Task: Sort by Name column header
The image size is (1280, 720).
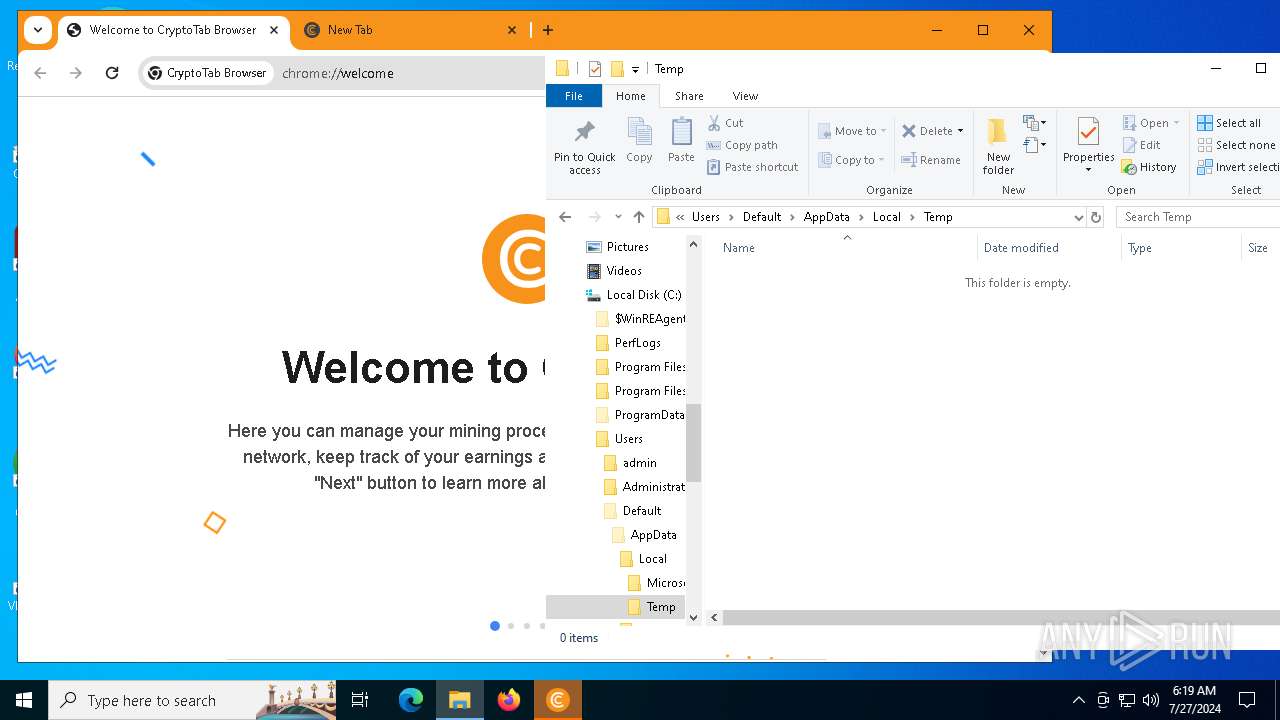Action: [x=739, y=248]
